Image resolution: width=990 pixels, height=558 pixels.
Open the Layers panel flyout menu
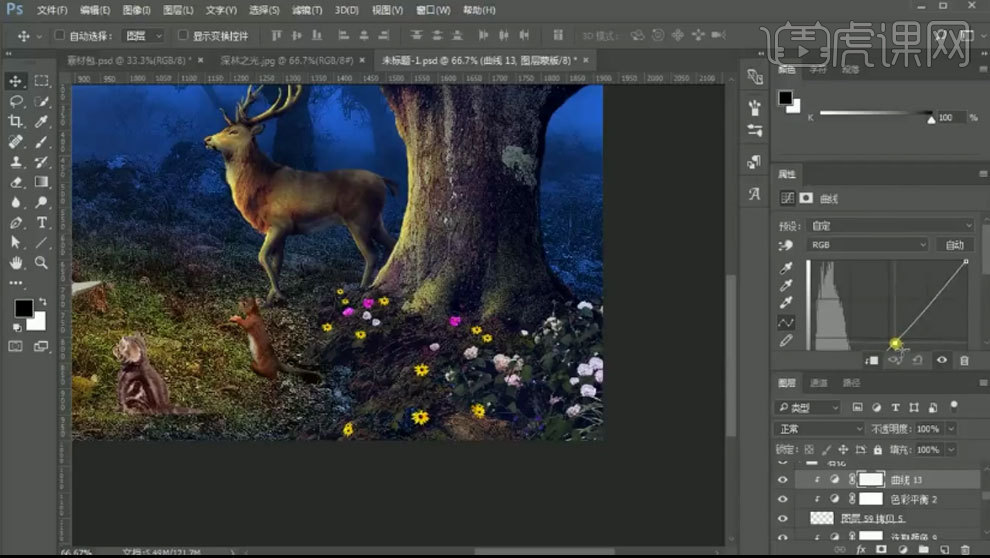[983, 383]
